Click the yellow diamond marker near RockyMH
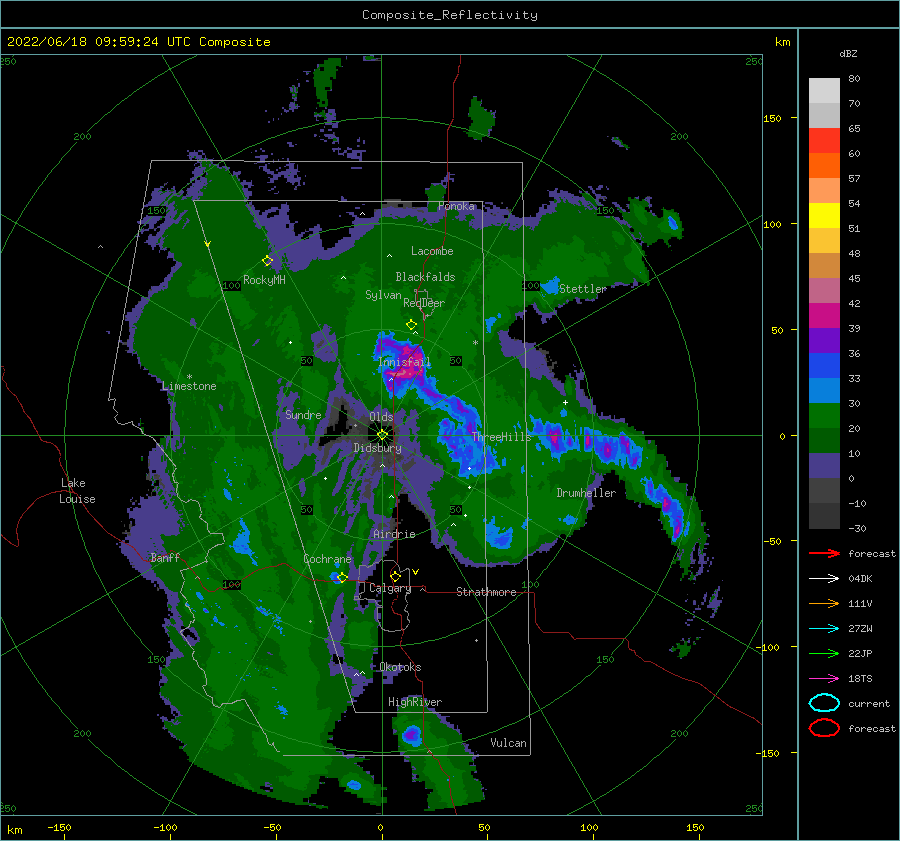 tap(267, 261)
